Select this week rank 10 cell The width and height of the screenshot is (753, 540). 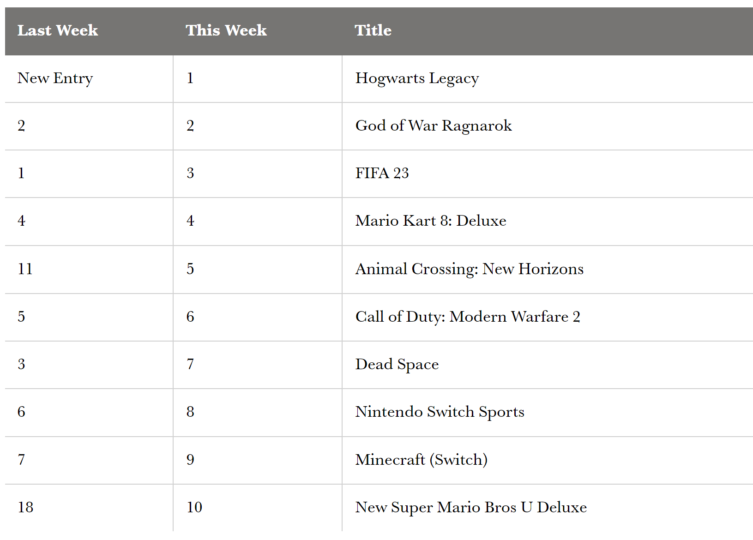tap(194, 507)
